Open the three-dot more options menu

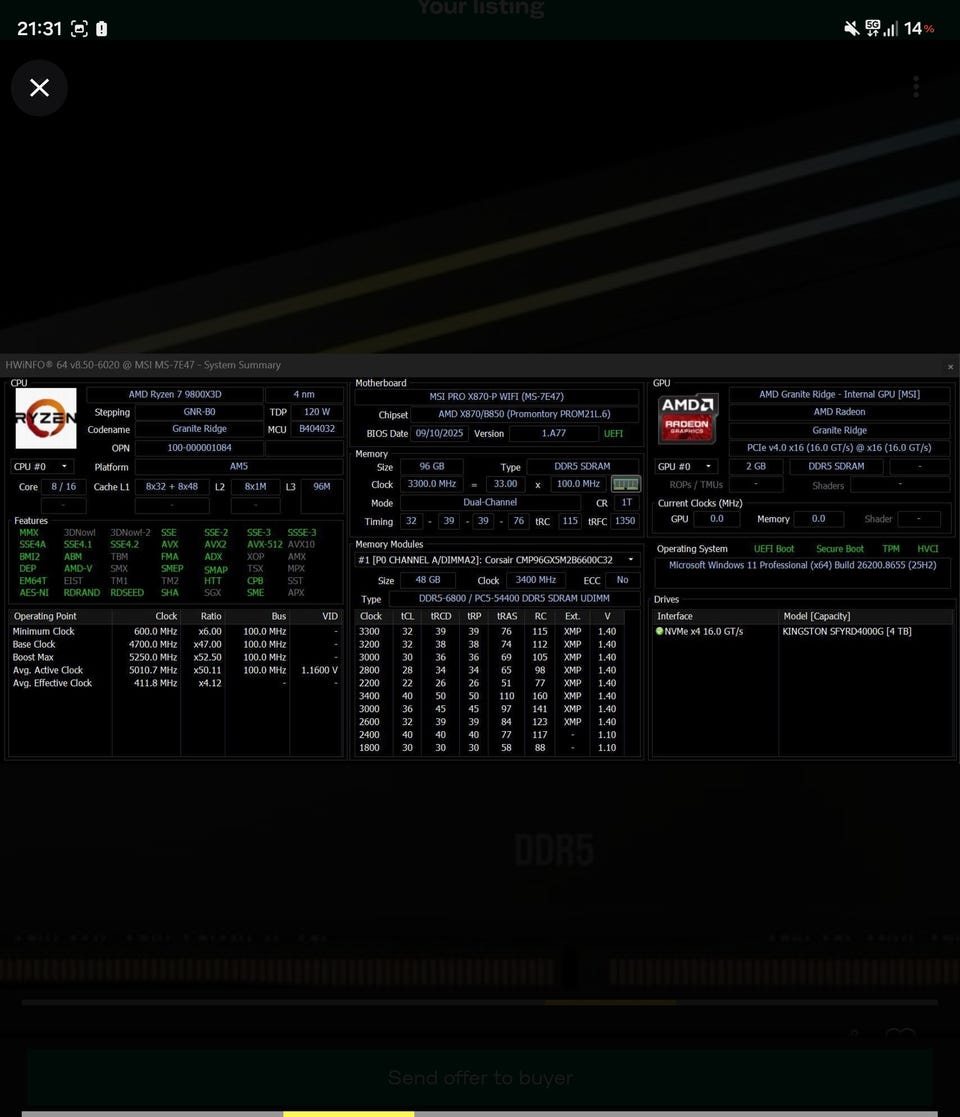[x=916, y=87]
